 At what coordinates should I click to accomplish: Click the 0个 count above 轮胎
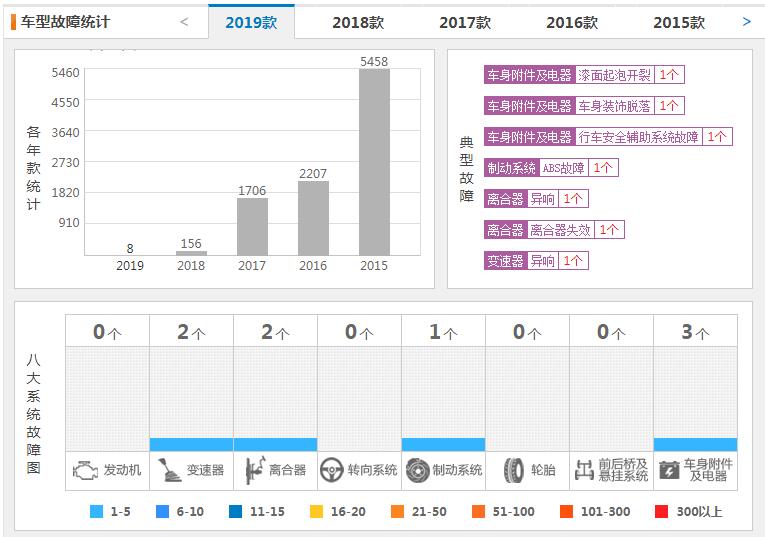527,332
